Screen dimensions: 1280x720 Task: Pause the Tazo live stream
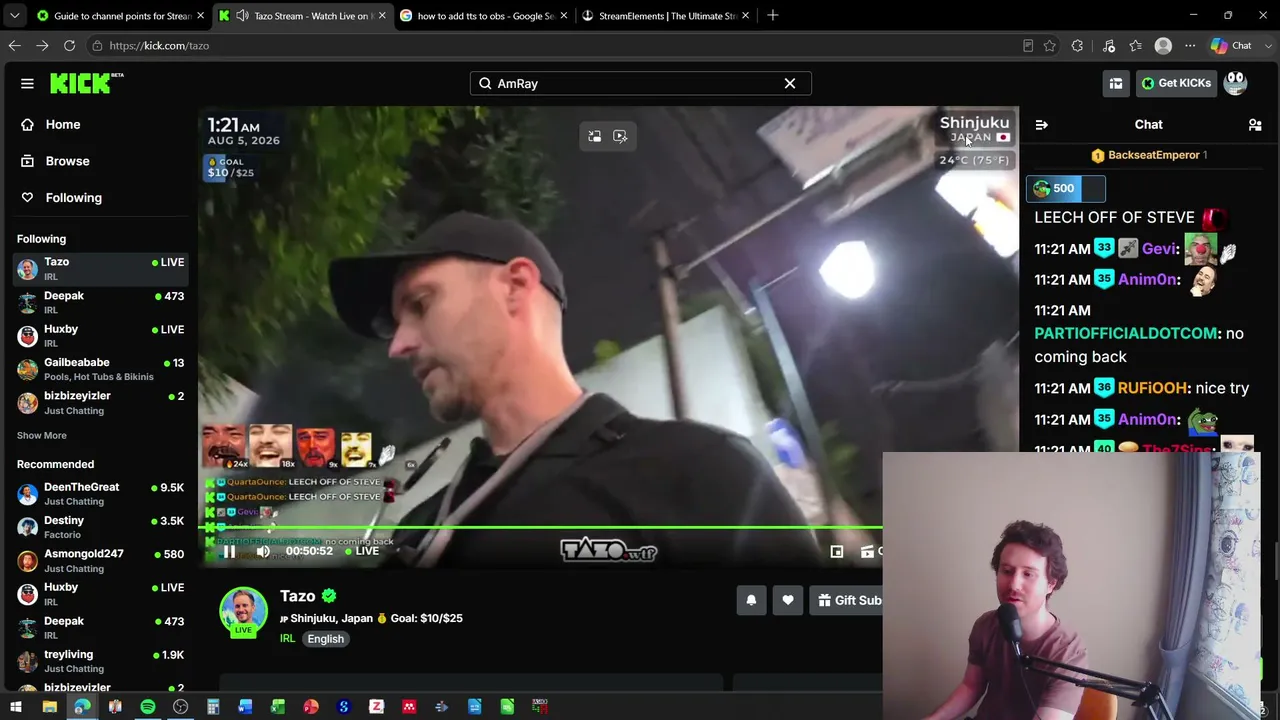229,551
